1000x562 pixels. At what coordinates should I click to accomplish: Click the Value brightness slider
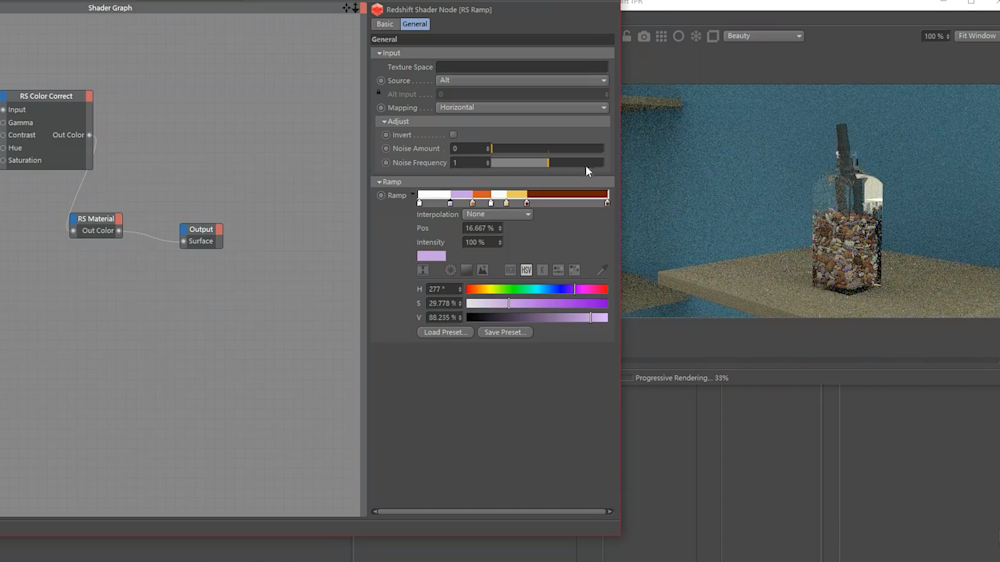coord(537,318)
